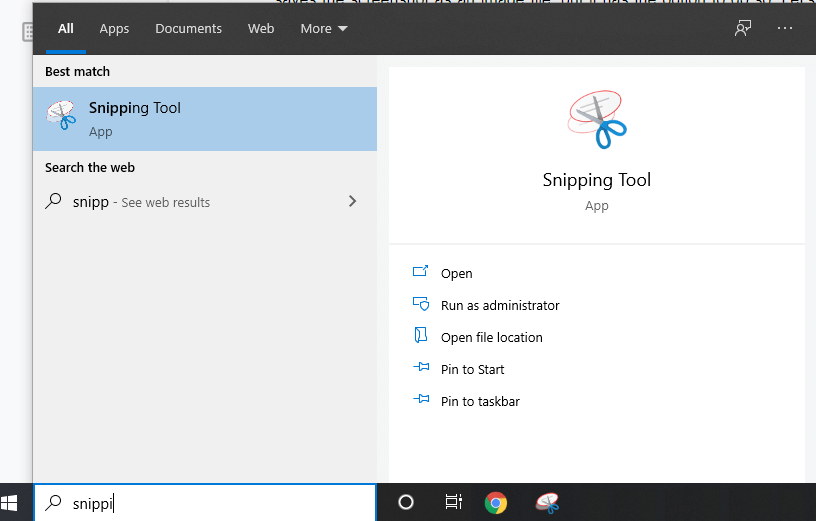Click Open file location

click(492, 338)
